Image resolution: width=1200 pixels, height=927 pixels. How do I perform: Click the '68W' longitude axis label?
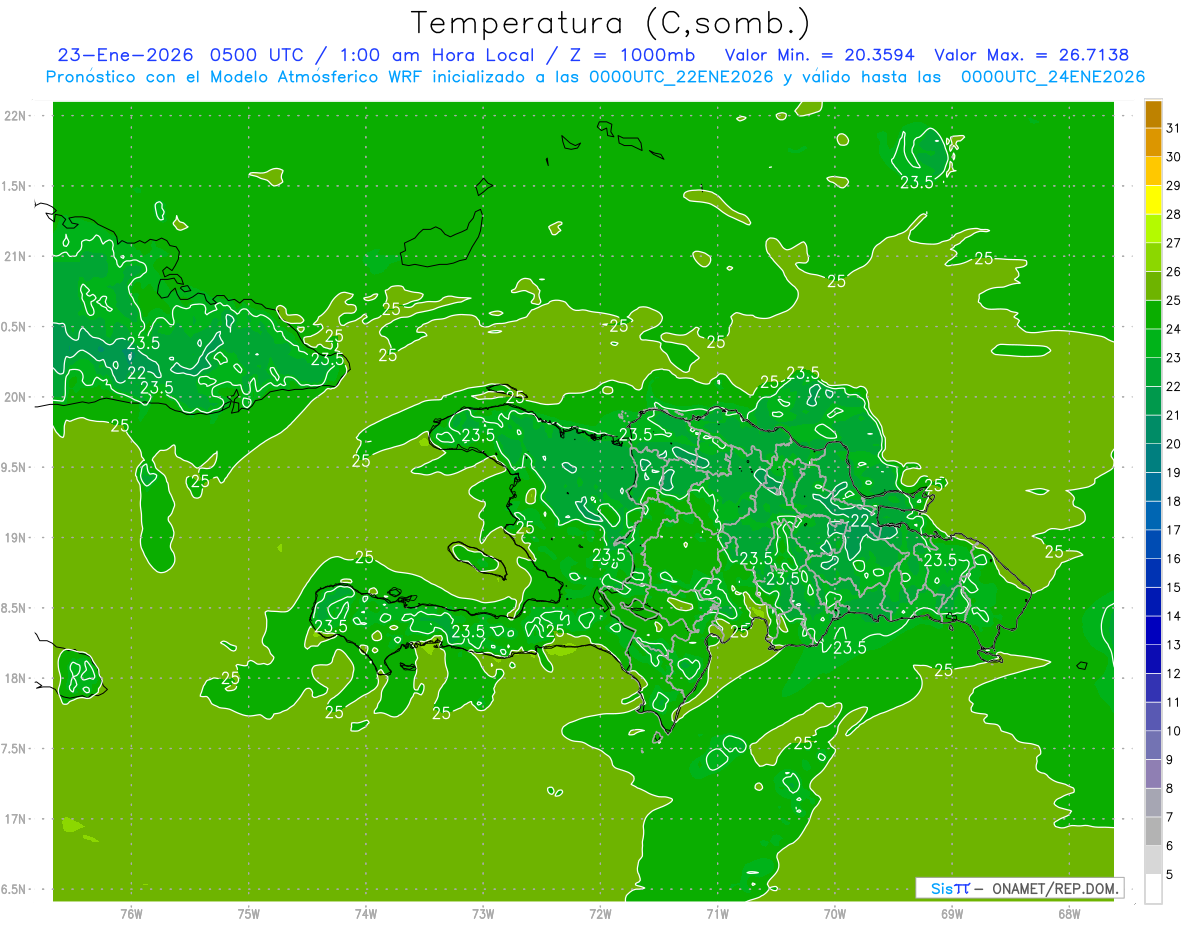(x=1069, y=913)
